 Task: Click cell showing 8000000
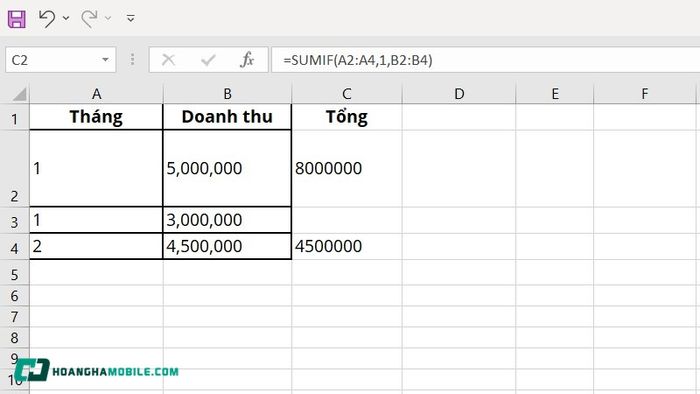coord(347,169)
